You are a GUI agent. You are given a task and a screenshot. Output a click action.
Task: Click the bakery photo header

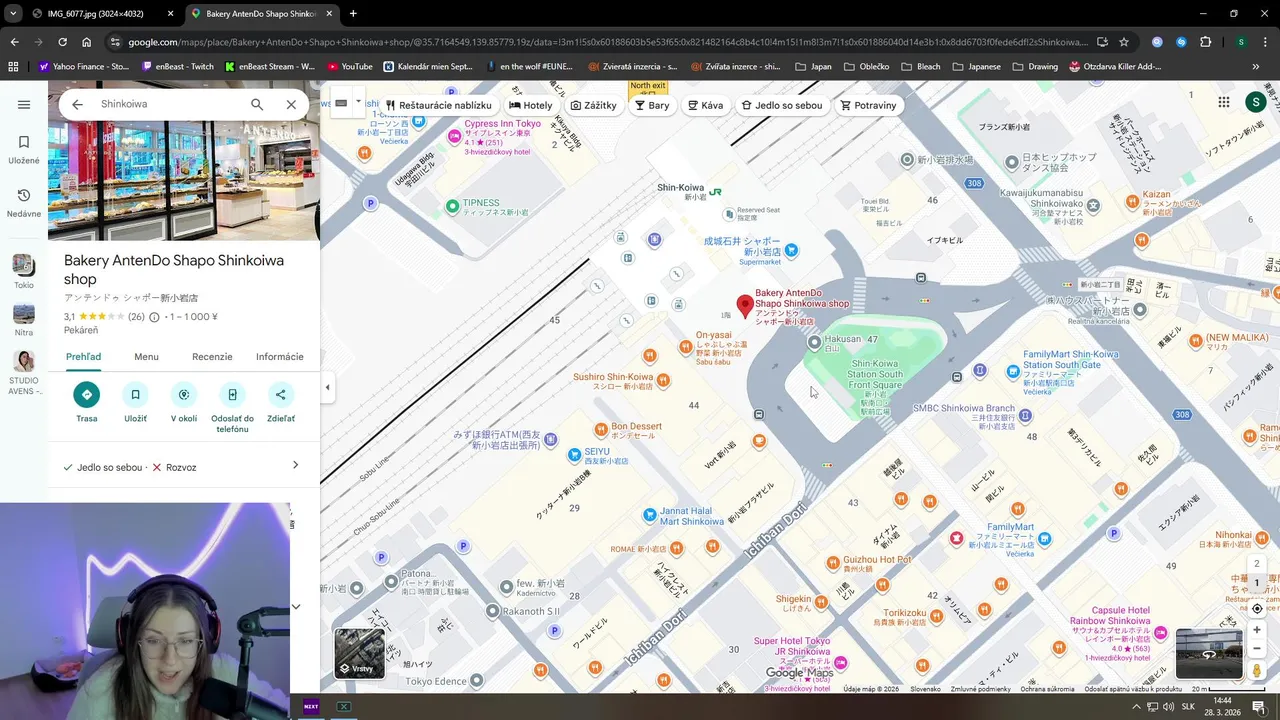click(184, 180)
